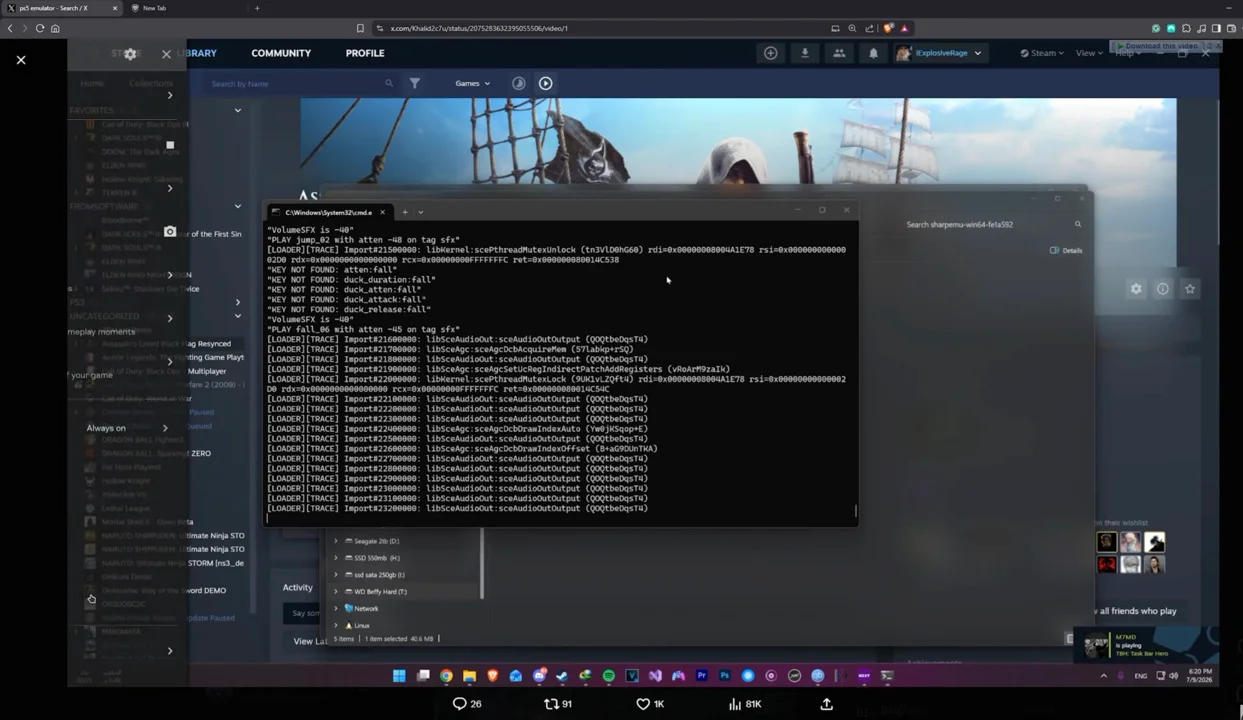Open the PROFILE tab

point(365,53)
